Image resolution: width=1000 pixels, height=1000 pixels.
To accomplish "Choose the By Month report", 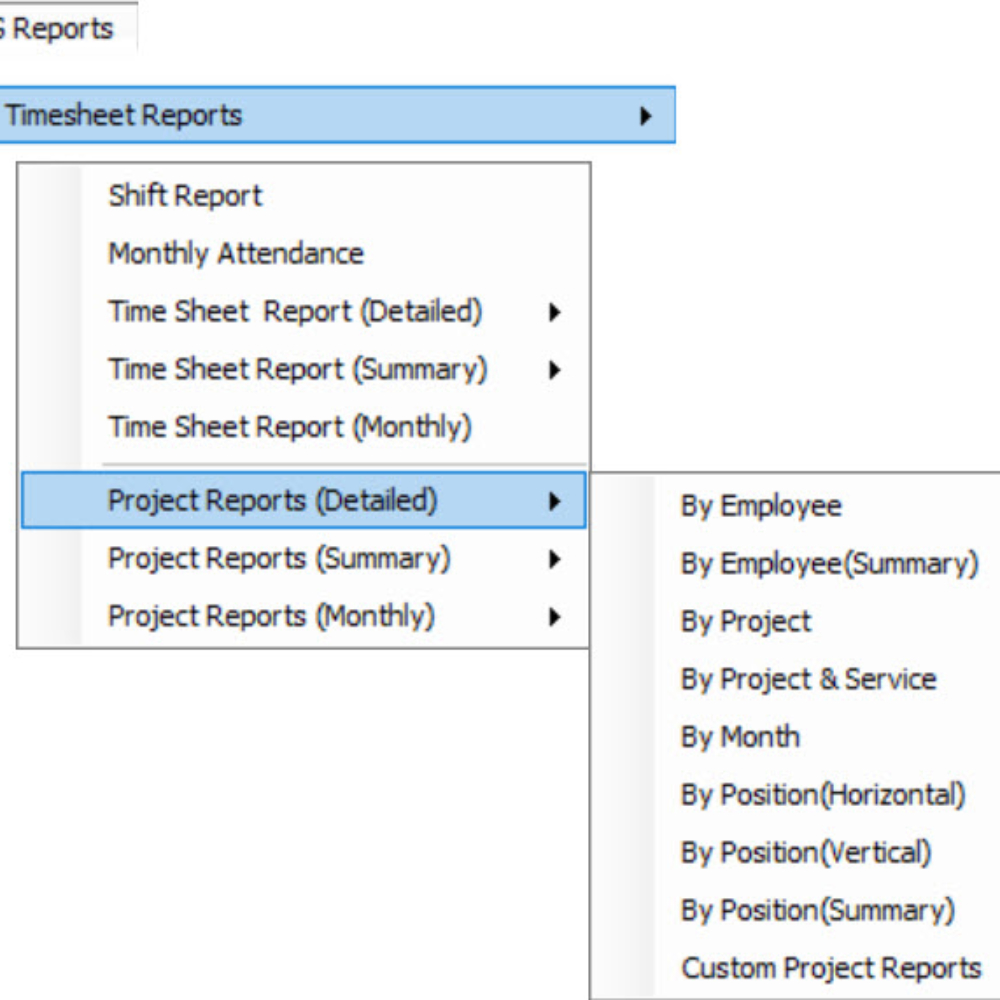I will coord(740,737).
